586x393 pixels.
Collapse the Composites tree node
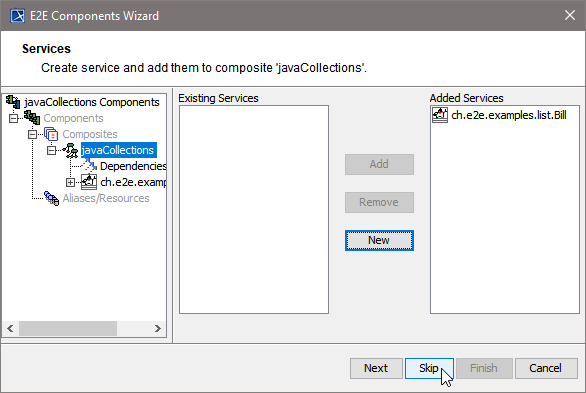33,134
